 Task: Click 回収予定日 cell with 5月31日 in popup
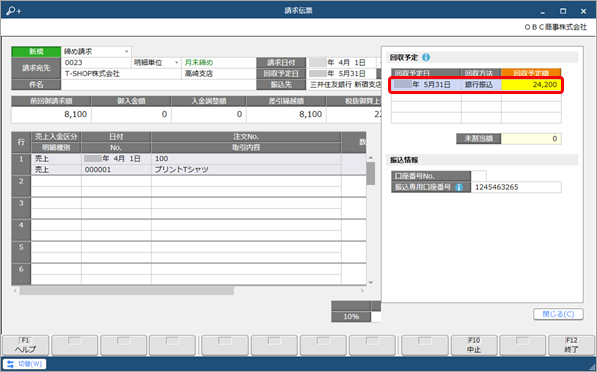[426, 85]
